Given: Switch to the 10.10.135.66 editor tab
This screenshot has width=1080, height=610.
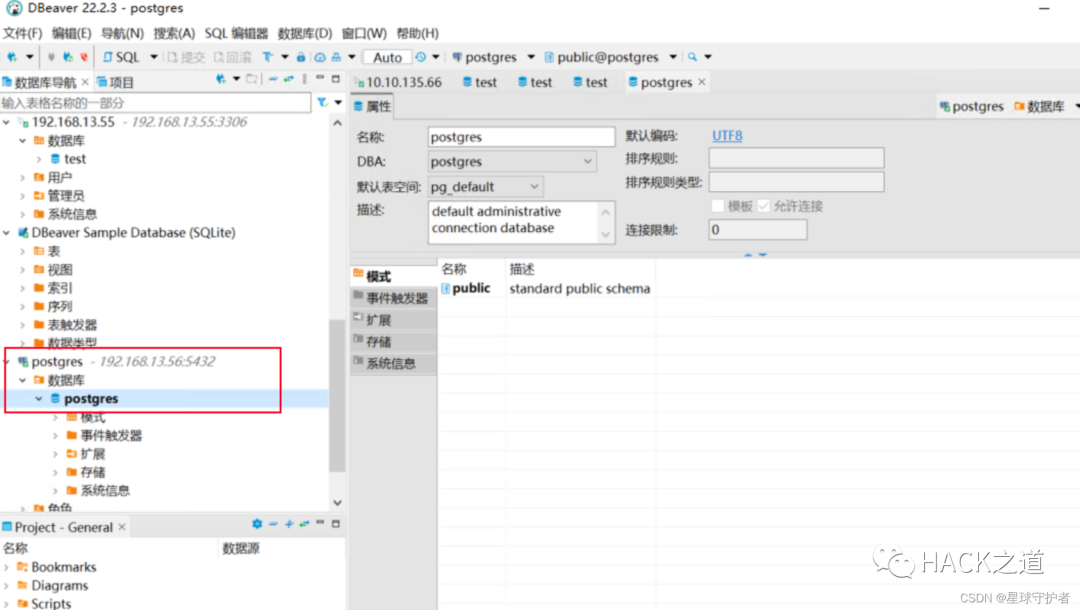Looking at the screenshot, I should click(x=397, y=83).
